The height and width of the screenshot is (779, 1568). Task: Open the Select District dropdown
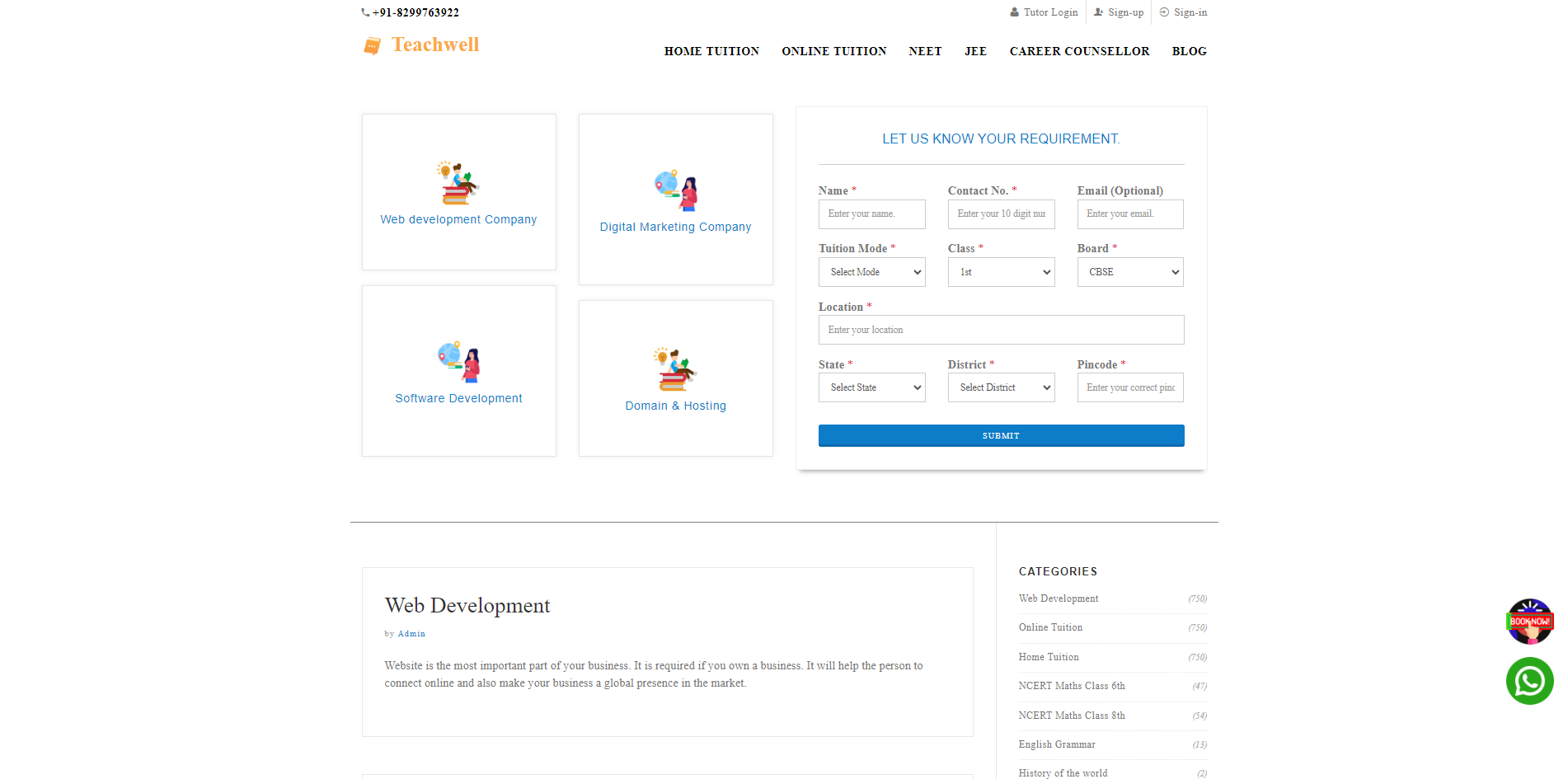[x=1001, y=387]
